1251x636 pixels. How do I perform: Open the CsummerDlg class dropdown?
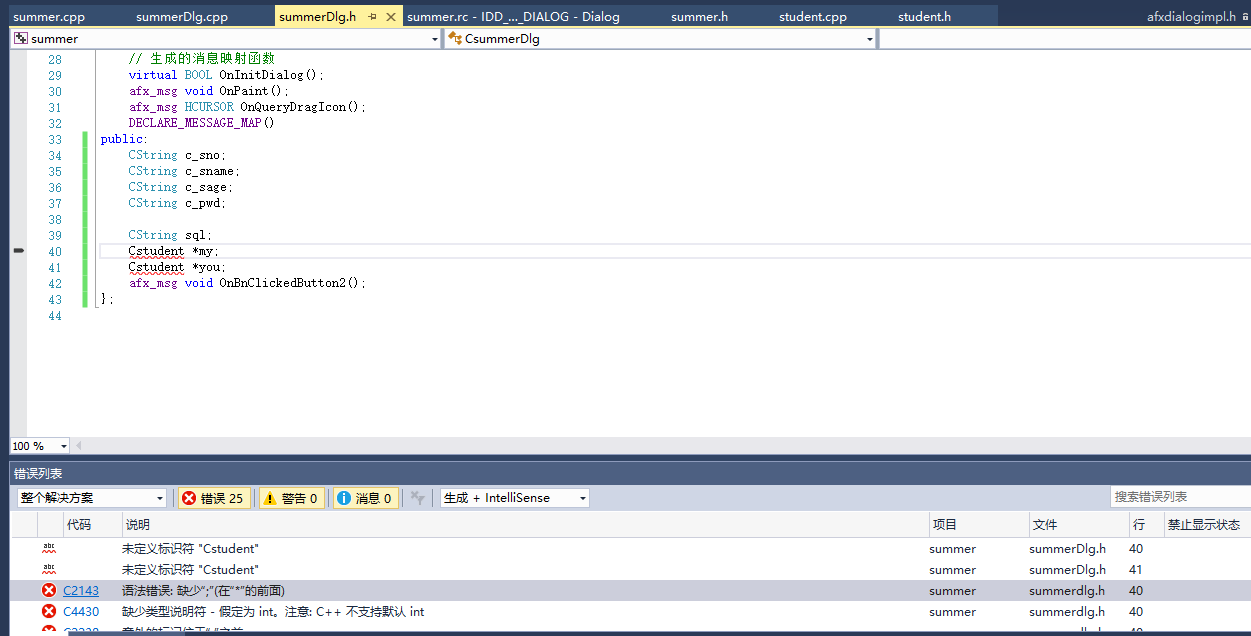tap(660, 39)
